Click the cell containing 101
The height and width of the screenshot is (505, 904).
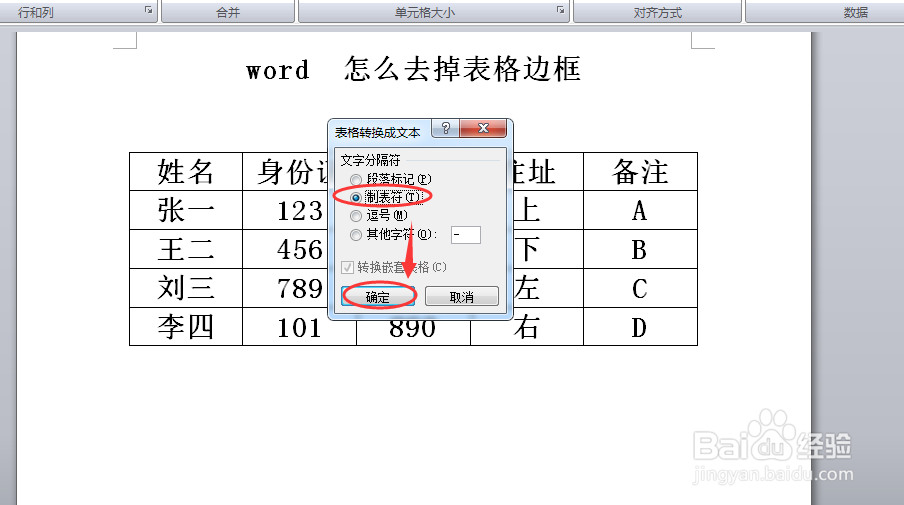point(299,327)
